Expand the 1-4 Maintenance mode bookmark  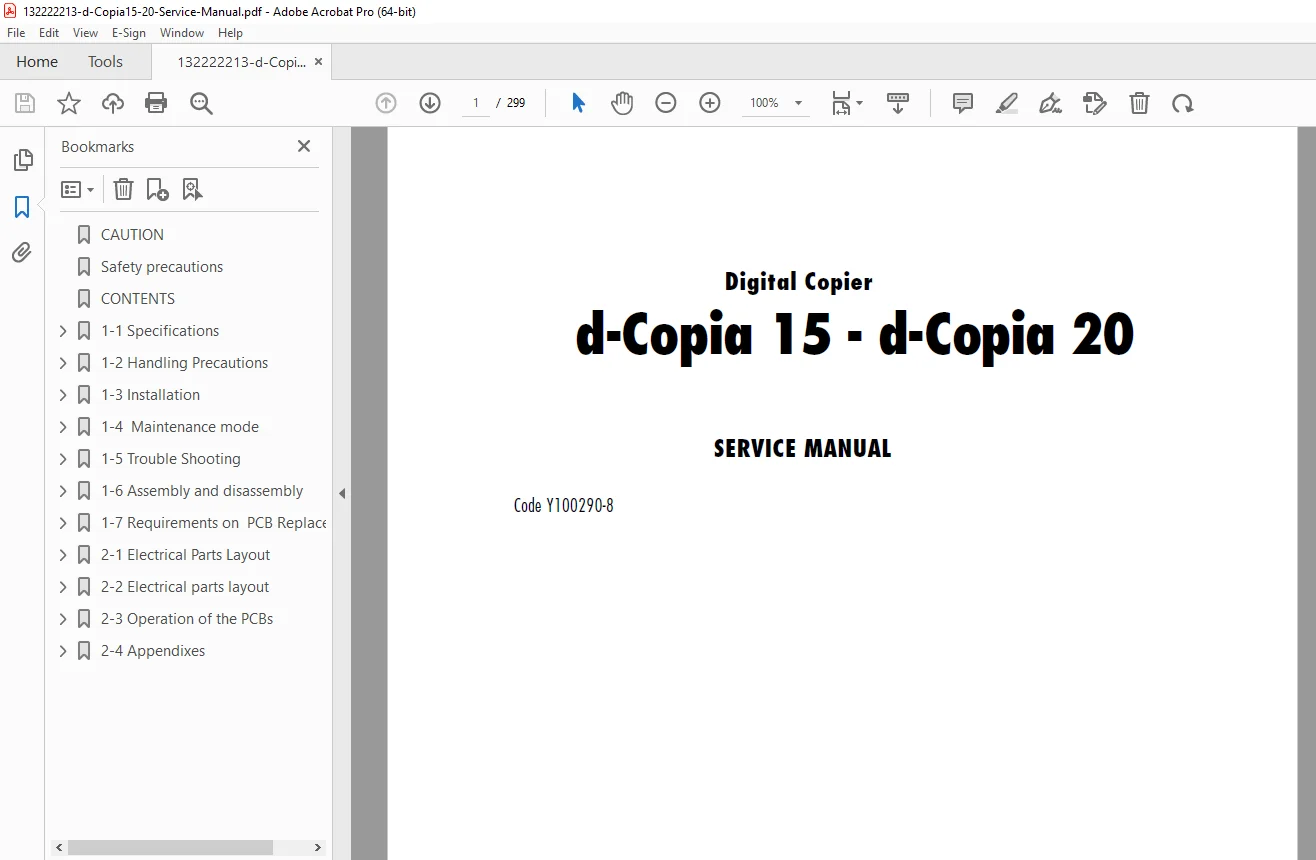pos(63,427)
